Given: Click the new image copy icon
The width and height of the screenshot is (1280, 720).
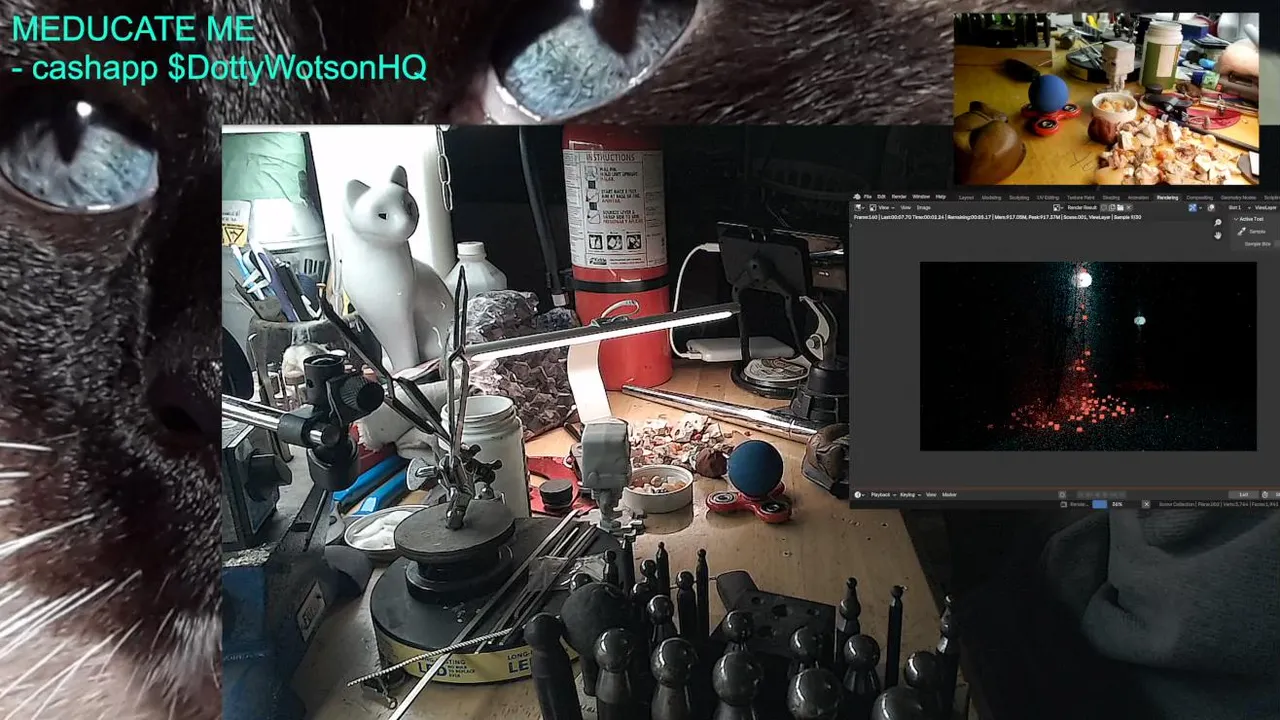Looking at the screenshot, I should [x=1112, y=208].
